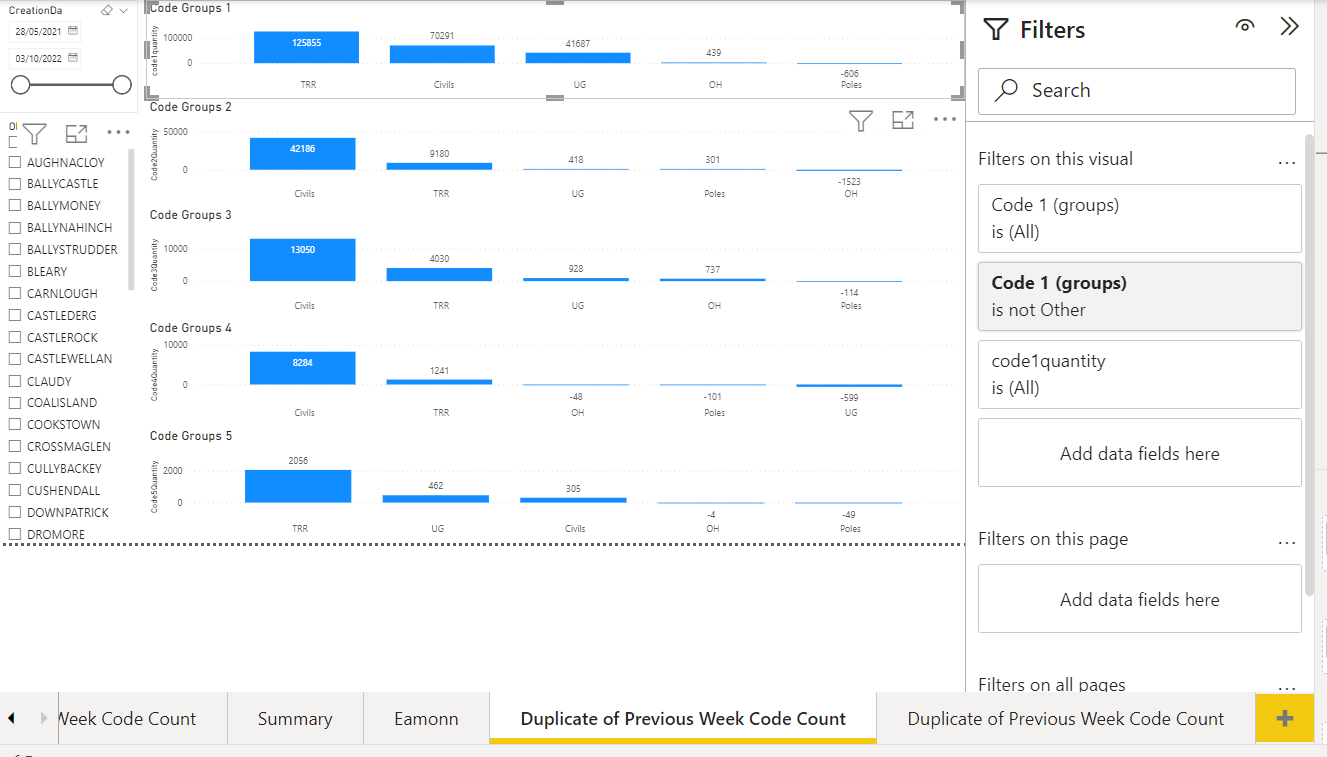This screenshot has height=757, width=1327.
Task: Click the funnel icon above the Code Groups 2 chart
Action: [x=861, y=121]
